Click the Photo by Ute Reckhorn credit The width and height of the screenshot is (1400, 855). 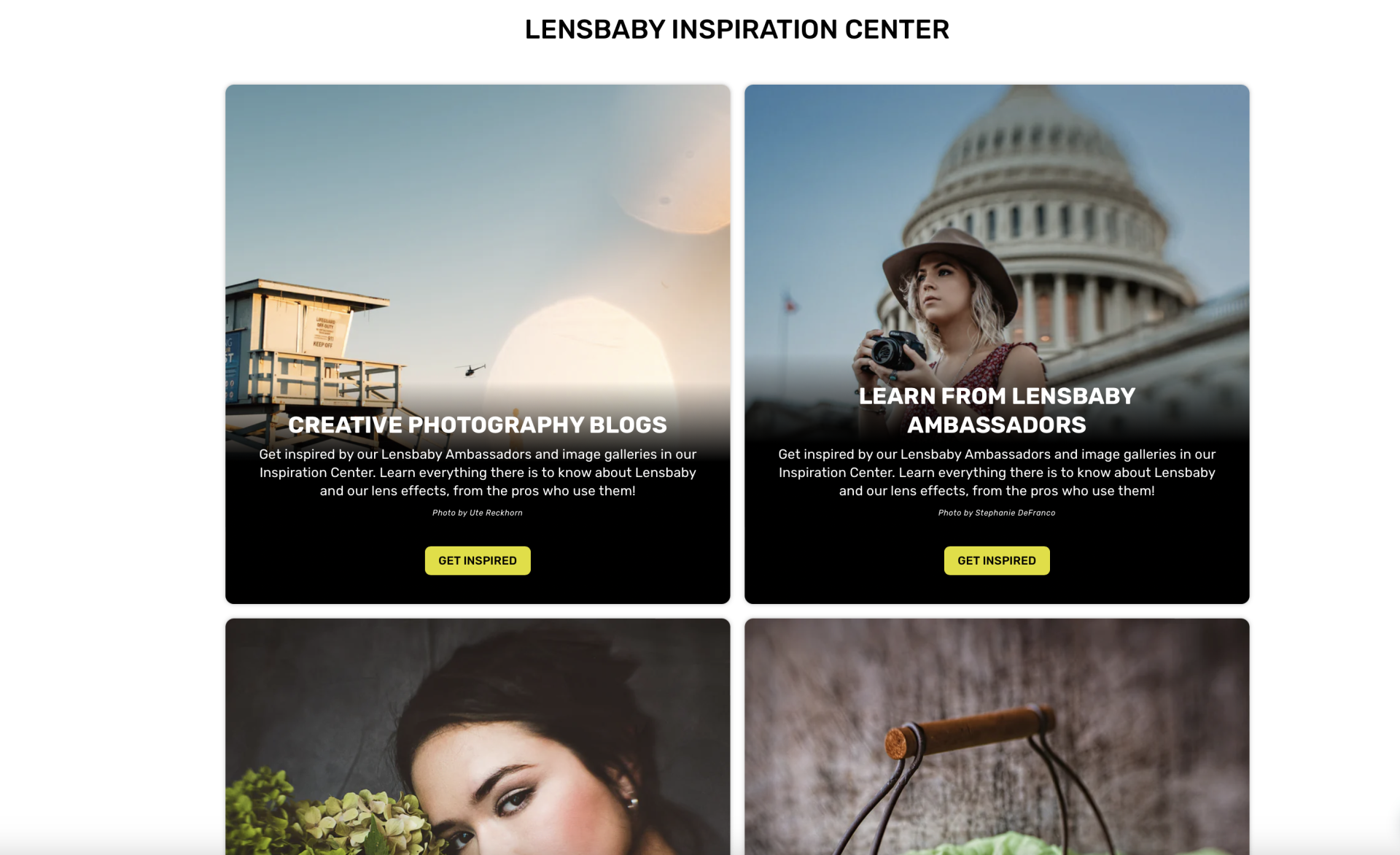tap(478, 513)
